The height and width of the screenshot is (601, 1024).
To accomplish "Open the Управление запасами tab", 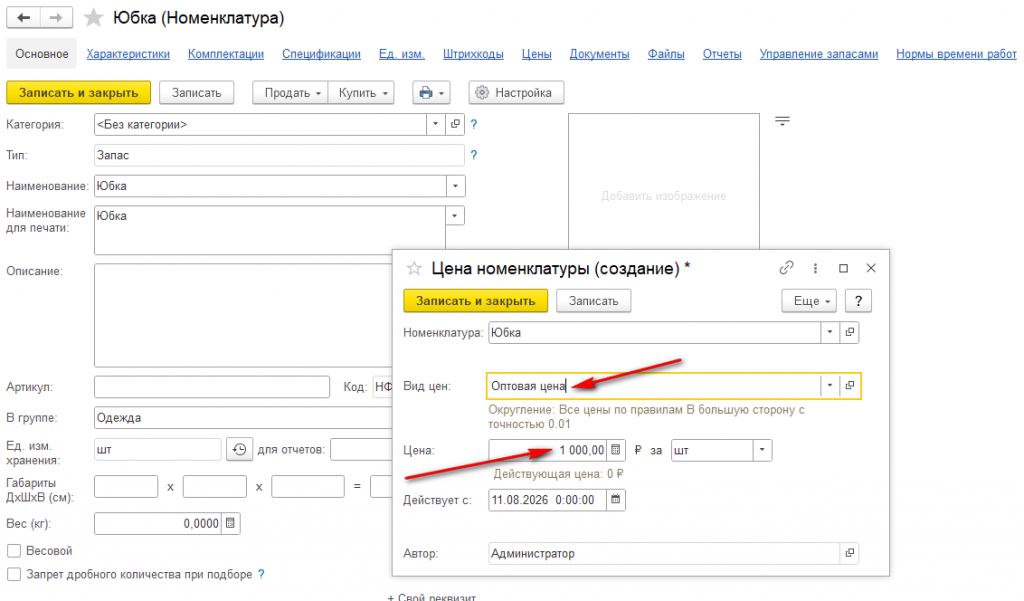I will (819, 54).
